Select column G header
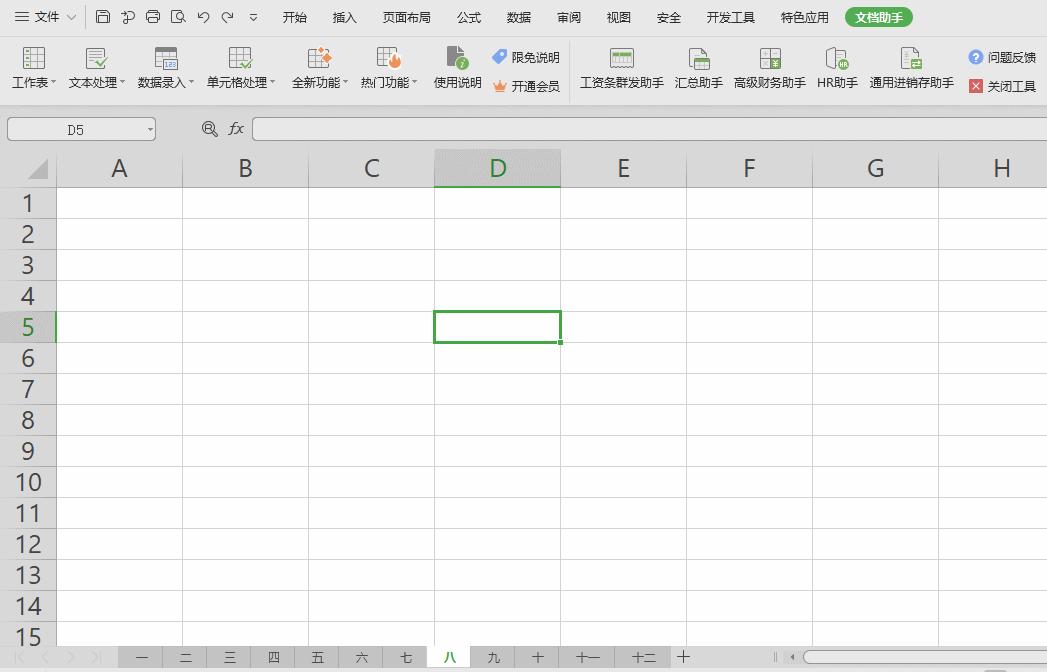Screen dimensions: 1047x672 (x=875, y=168)
